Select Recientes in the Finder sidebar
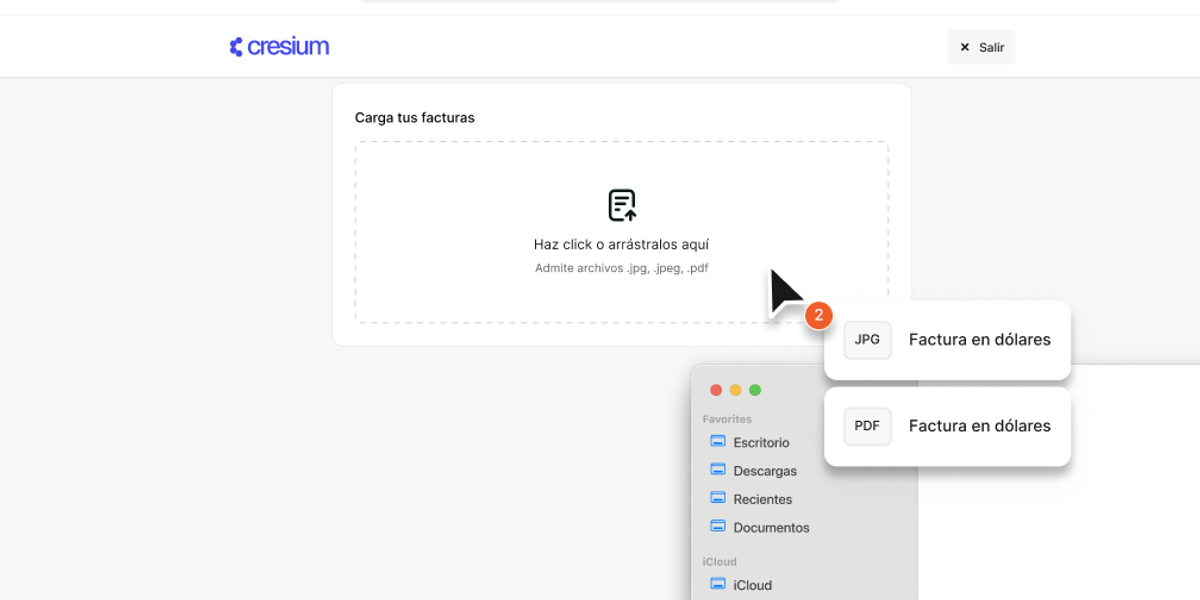Viewport: 1200px width, 600px height. tap(751, 499)
